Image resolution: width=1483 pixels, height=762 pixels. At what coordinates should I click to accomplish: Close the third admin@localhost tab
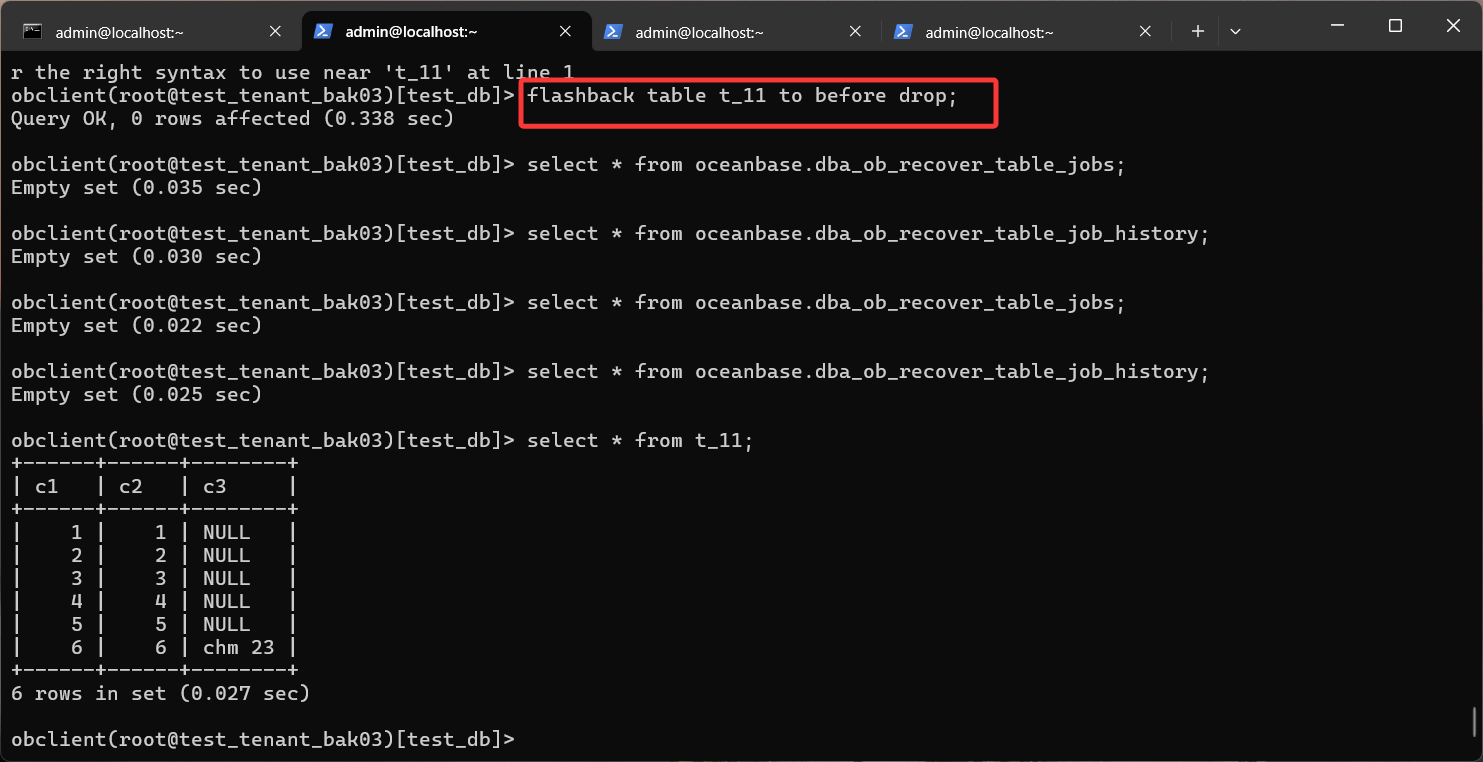click(855, 31)
